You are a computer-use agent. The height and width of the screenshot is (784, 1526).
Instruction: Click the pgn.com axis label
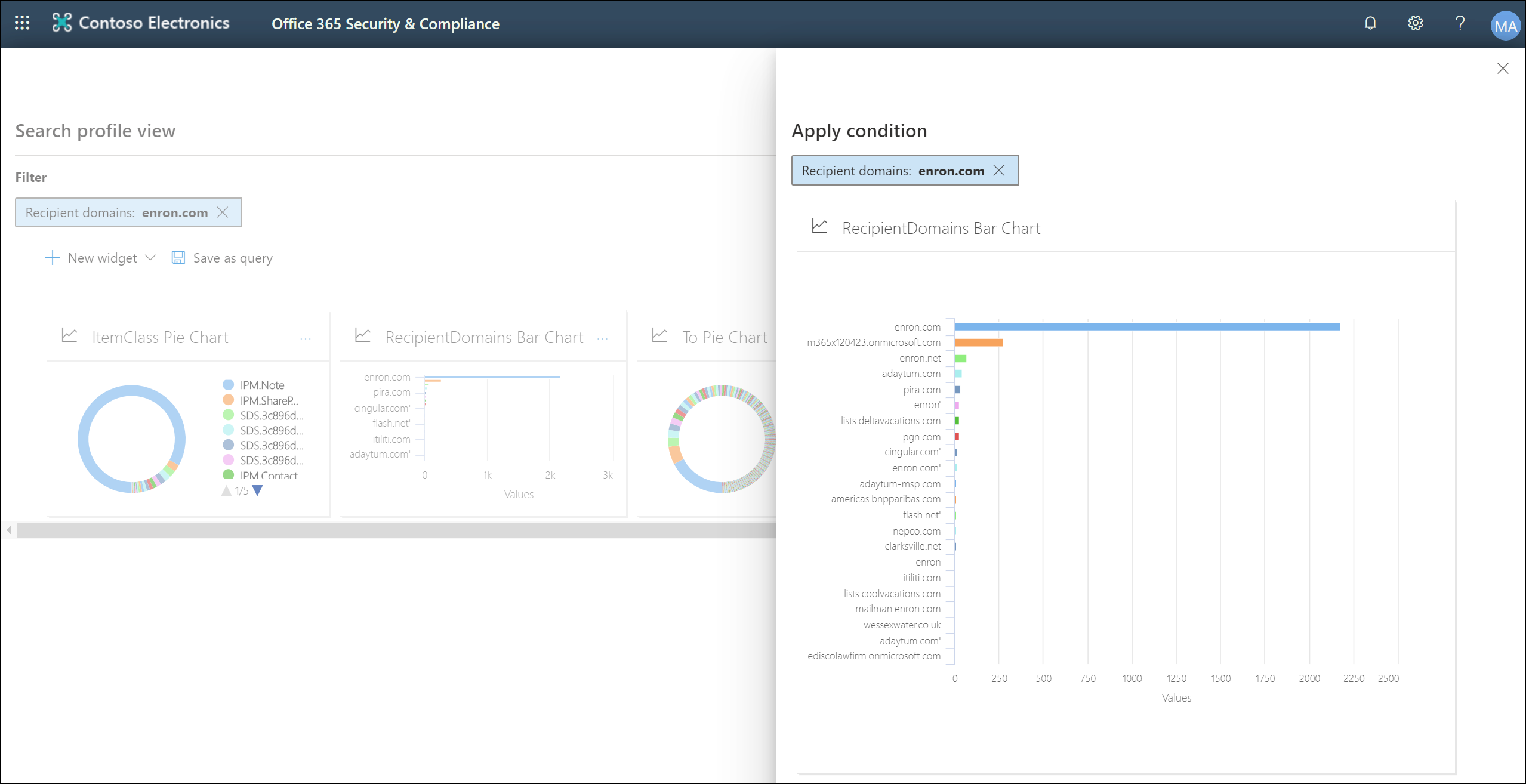921,437
